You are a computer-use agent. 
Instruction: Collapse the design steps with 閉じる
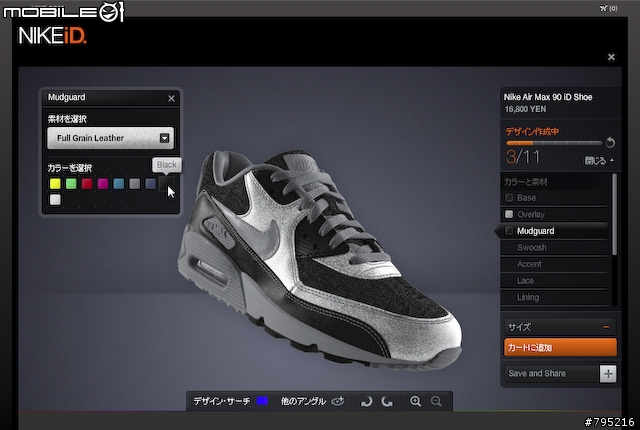point(599,161)
